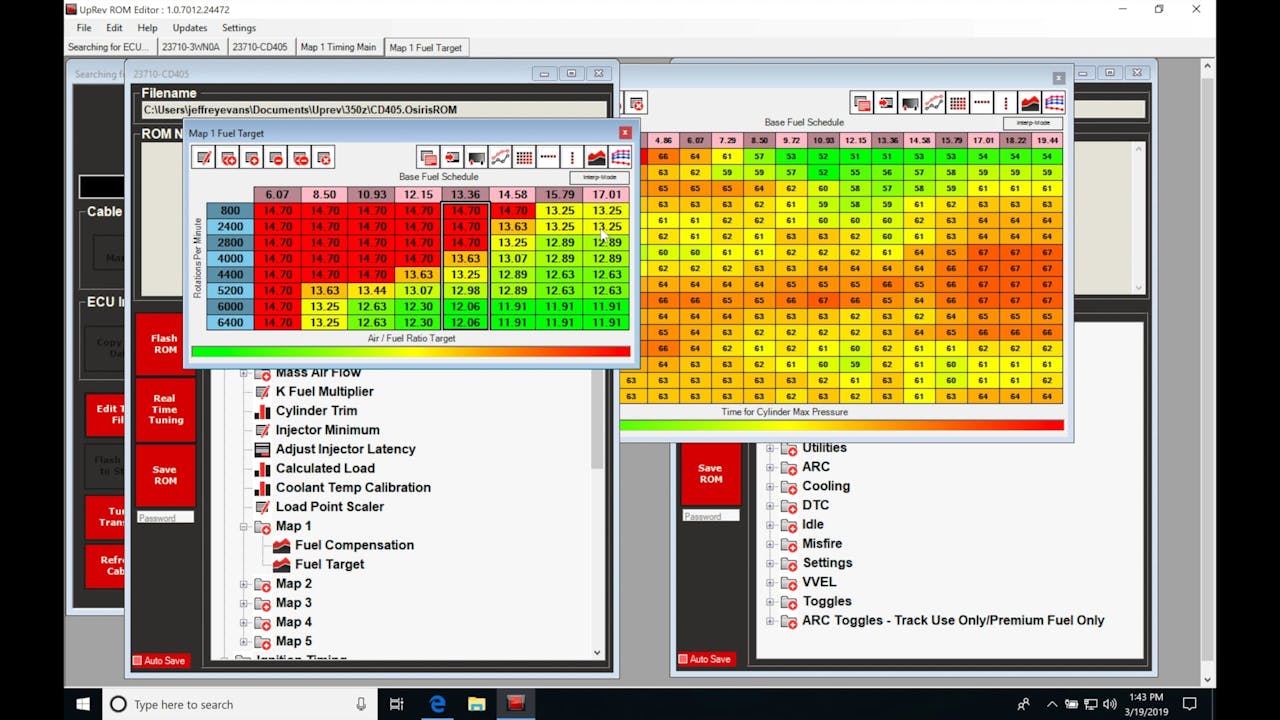Screen dimensions: 1280x720
Task: Open the Settings menu
Action: (238, 28)
